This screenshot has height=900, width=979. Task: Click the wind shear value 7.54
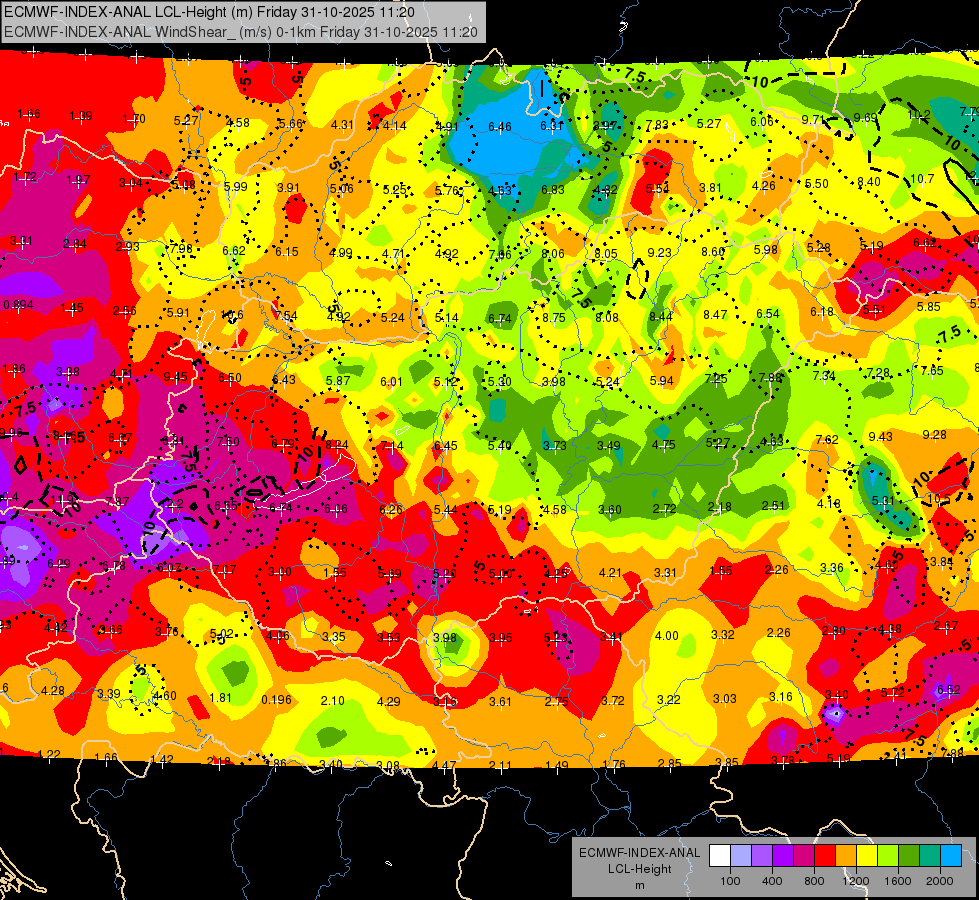286,316
